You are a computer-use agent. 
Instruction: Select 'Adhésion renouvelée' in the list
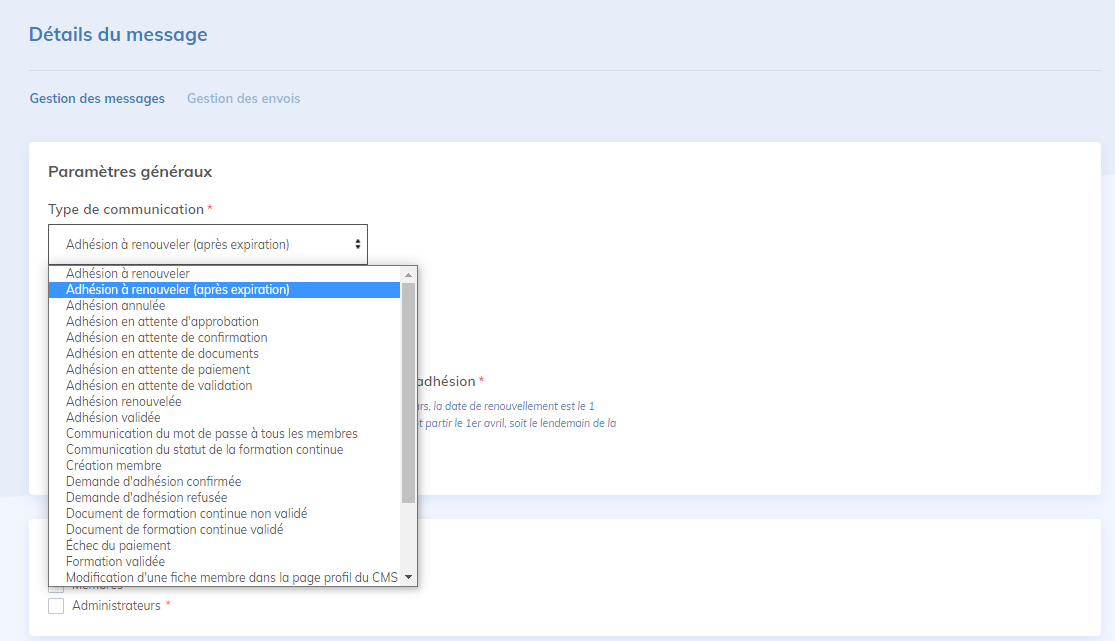click(x=124, y=402)
